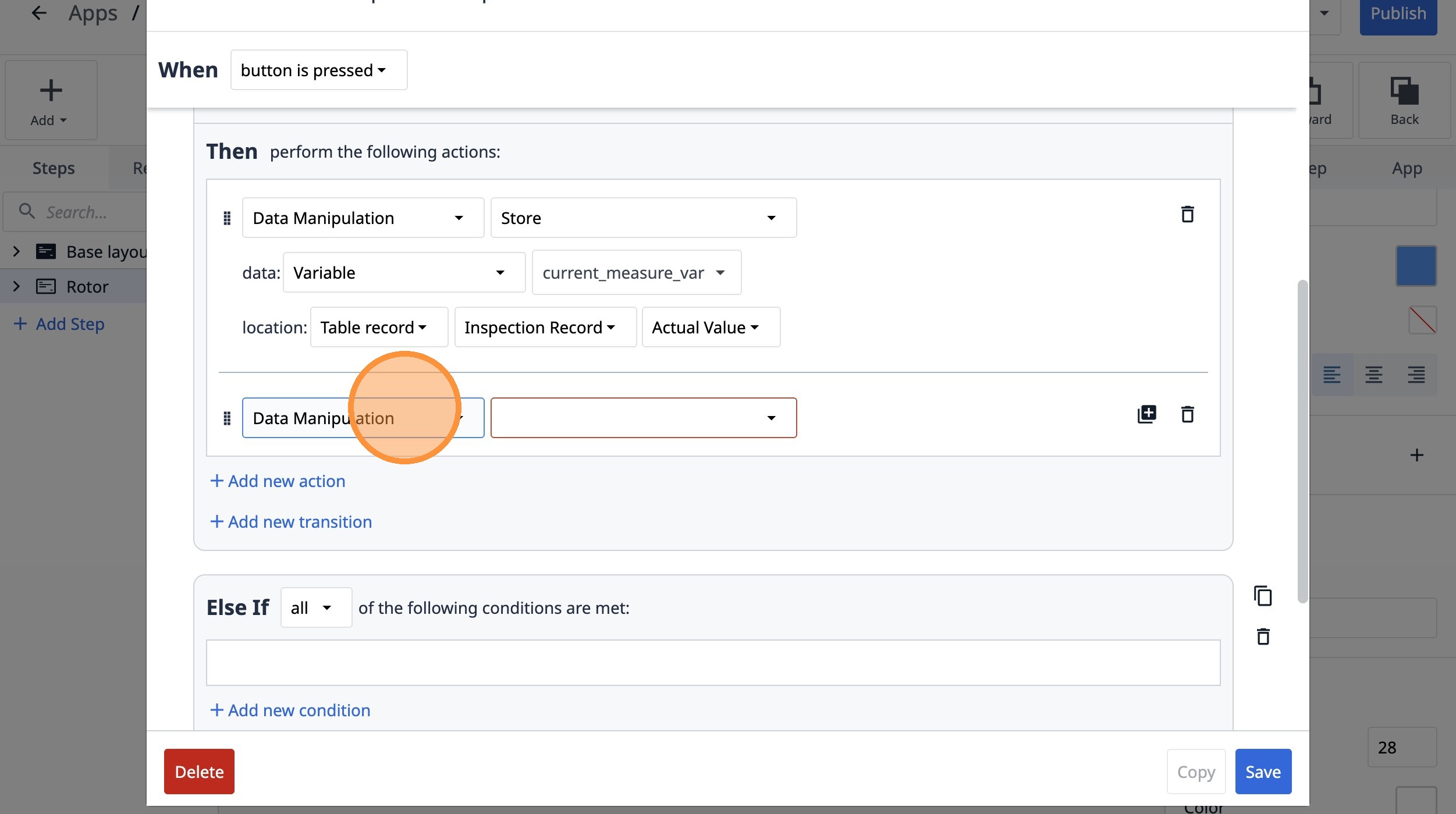Switch to the App tab
Screen dimensions: 1456x814
pyautogui.click(x=1407, y=168)
